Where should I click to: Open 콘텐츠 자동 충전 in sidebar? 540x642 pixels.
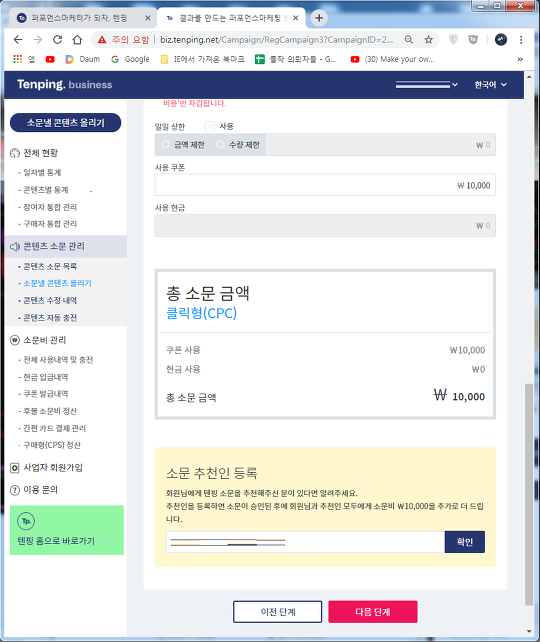50,318
